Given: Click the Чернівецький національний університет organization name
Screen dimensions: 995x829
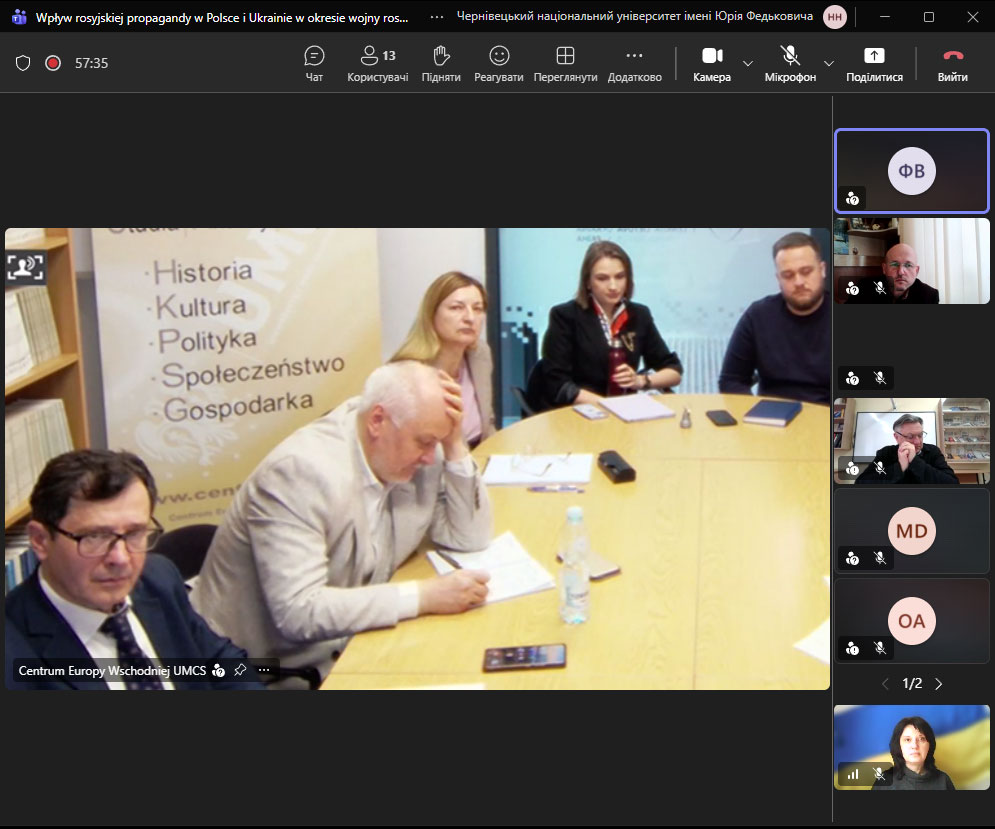Looking at the screenshot, I should (x=635, y=17).
